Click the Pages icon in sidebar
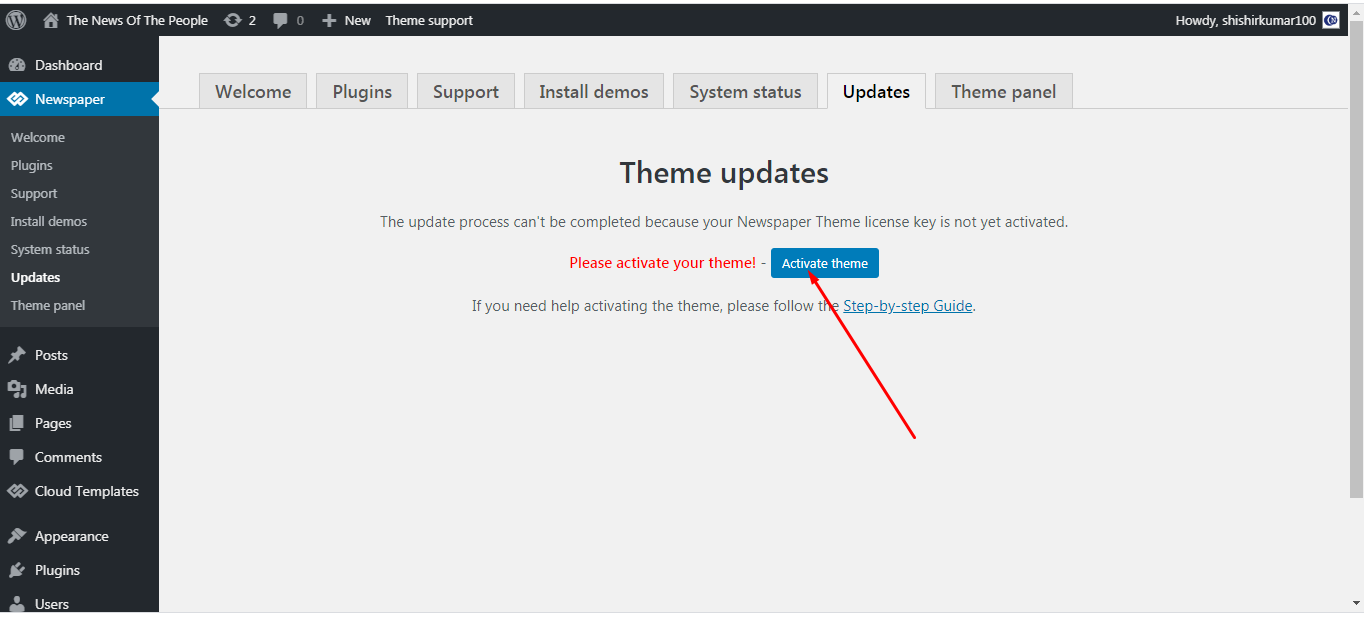The image size is (1364, 619). (x=17, y=423)
